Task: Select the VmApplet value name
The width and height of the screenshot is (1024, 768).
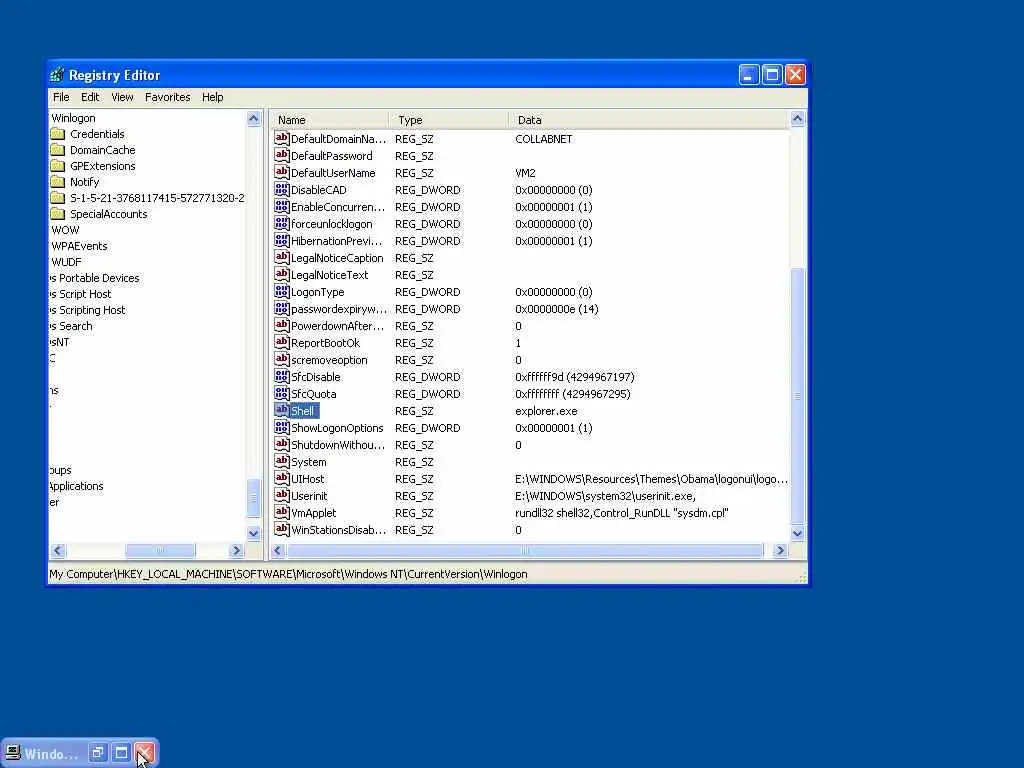Action: pyautogui.click(x=313, y=513)
